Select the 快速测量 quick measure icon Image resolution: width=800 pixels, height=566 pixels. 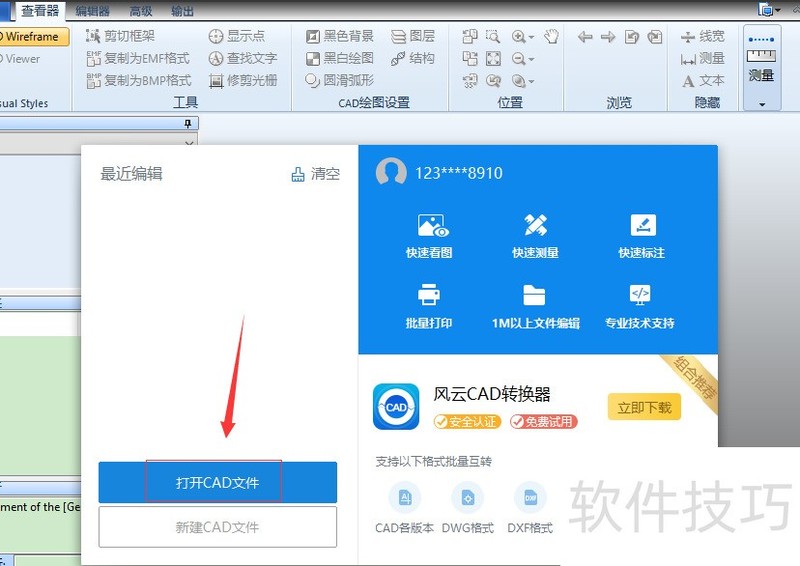tap(535, 226)
